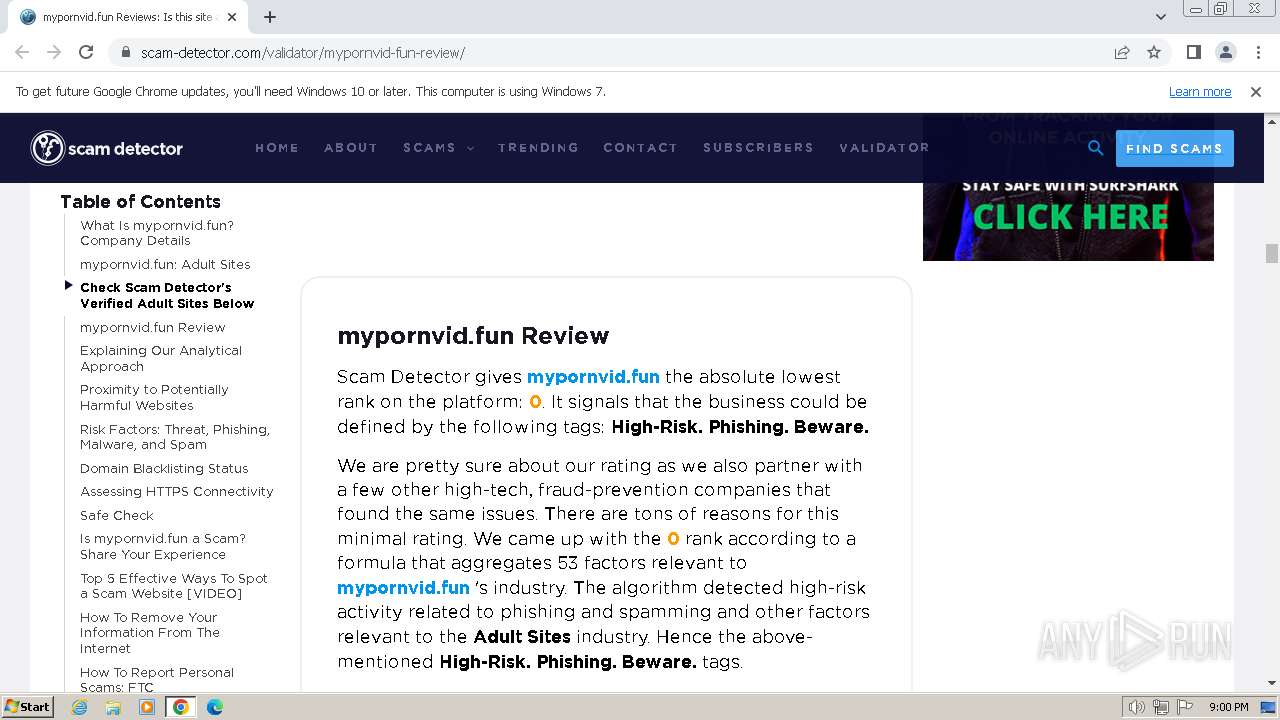Dismiss the Chrome update notification bar

click(x=1256, y=92)
